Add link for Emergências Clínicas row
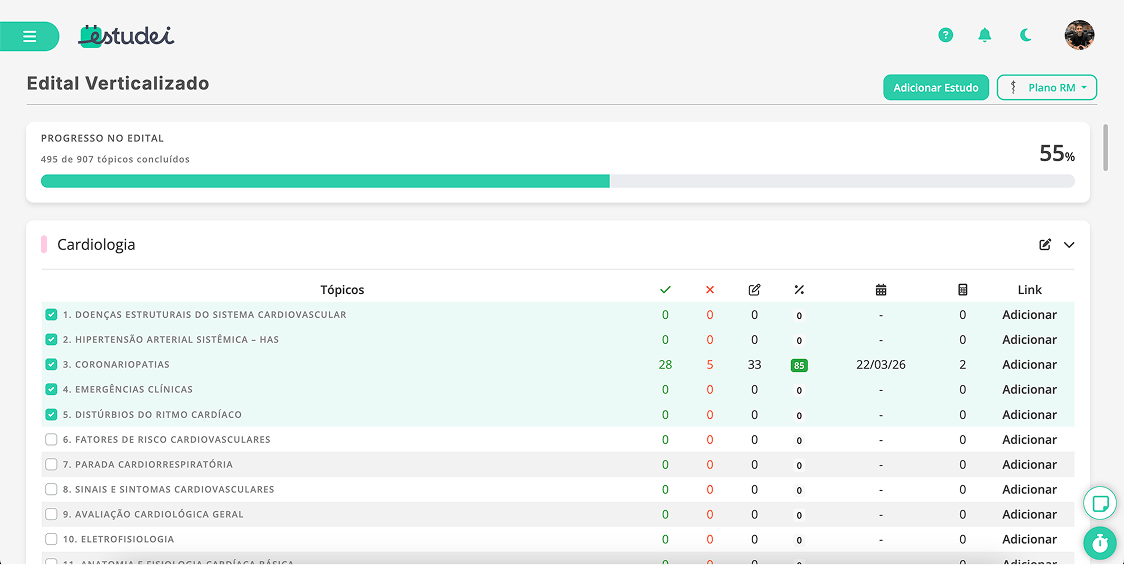The width and height of the screenshot is (1125, 565). tap(1029, 390)
